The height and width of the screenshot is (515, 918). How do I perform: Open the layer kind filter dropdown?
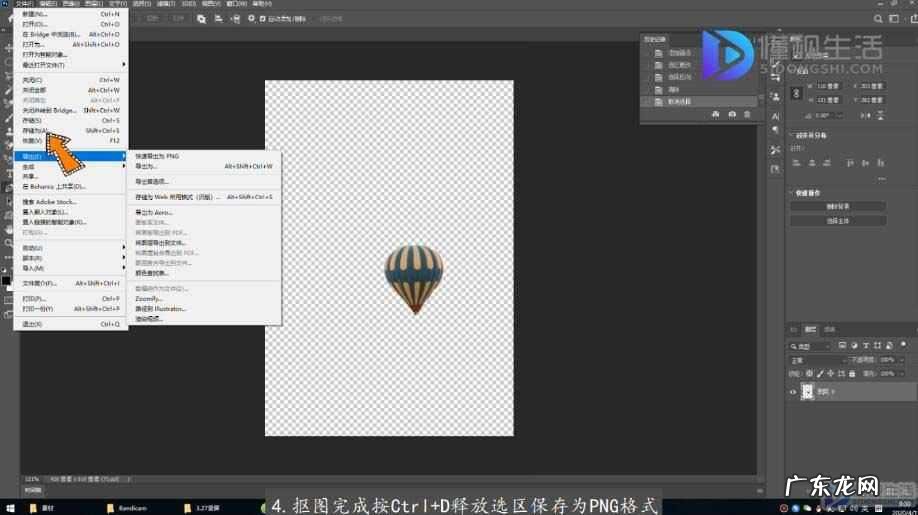coord(814,344)
